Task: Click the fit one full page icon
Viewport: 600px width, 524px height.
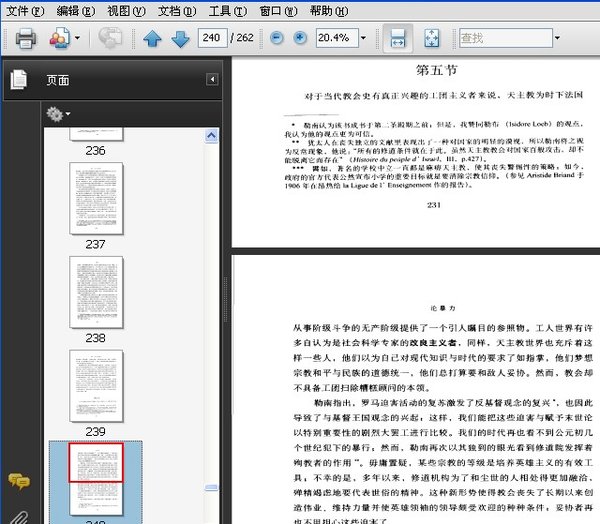Action: tap(432, 38)
